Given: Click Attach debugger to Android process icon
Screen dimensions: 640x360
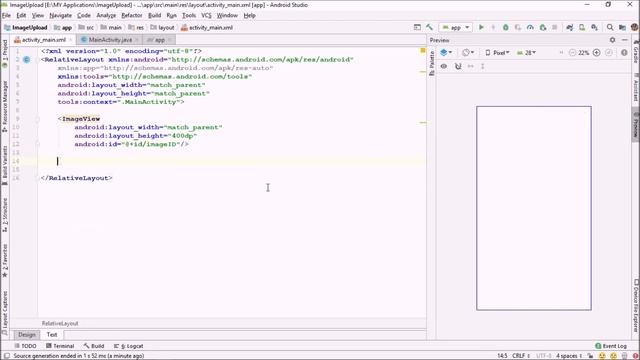Looking at the screenshot, I should [x=542, y=27].
